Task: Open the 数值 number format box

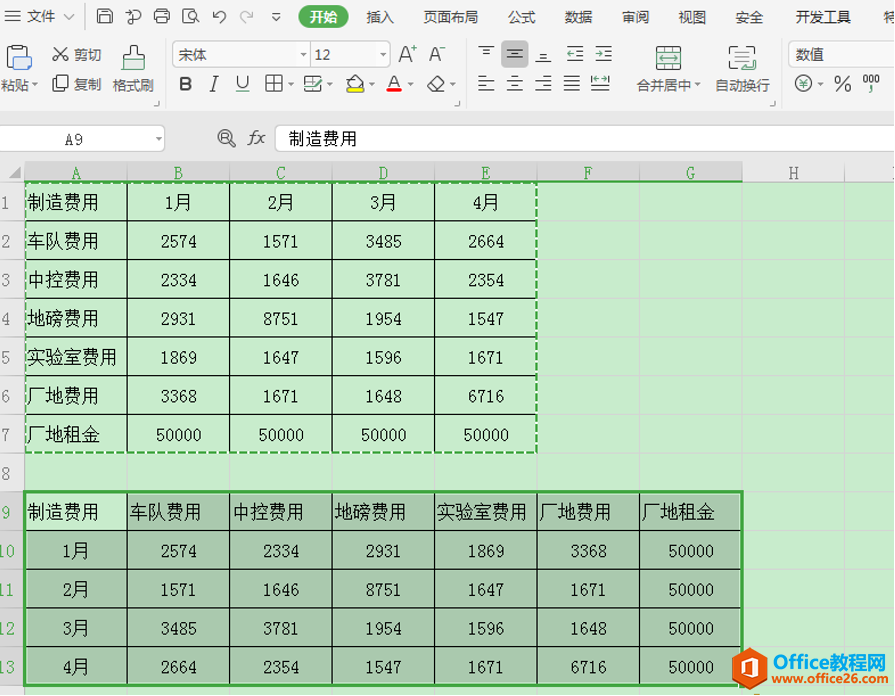Action: [841, 54]
